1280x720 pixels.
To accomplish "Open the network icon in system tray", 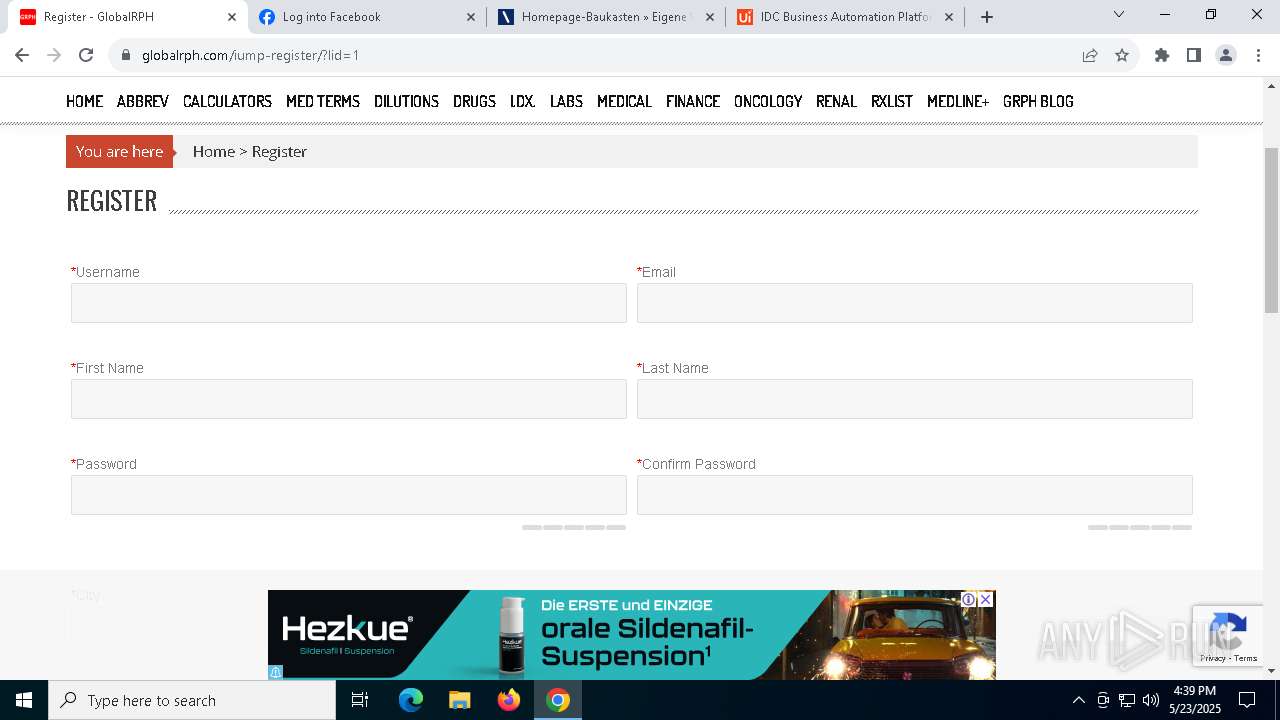I will [1127, 700].
